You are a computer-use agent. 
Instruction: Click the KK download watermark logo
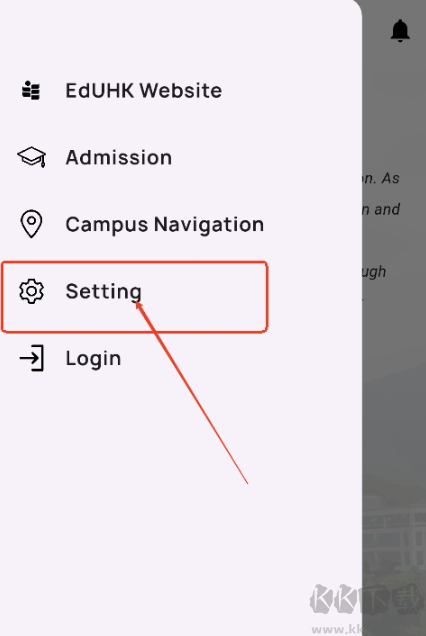[367, 599]
